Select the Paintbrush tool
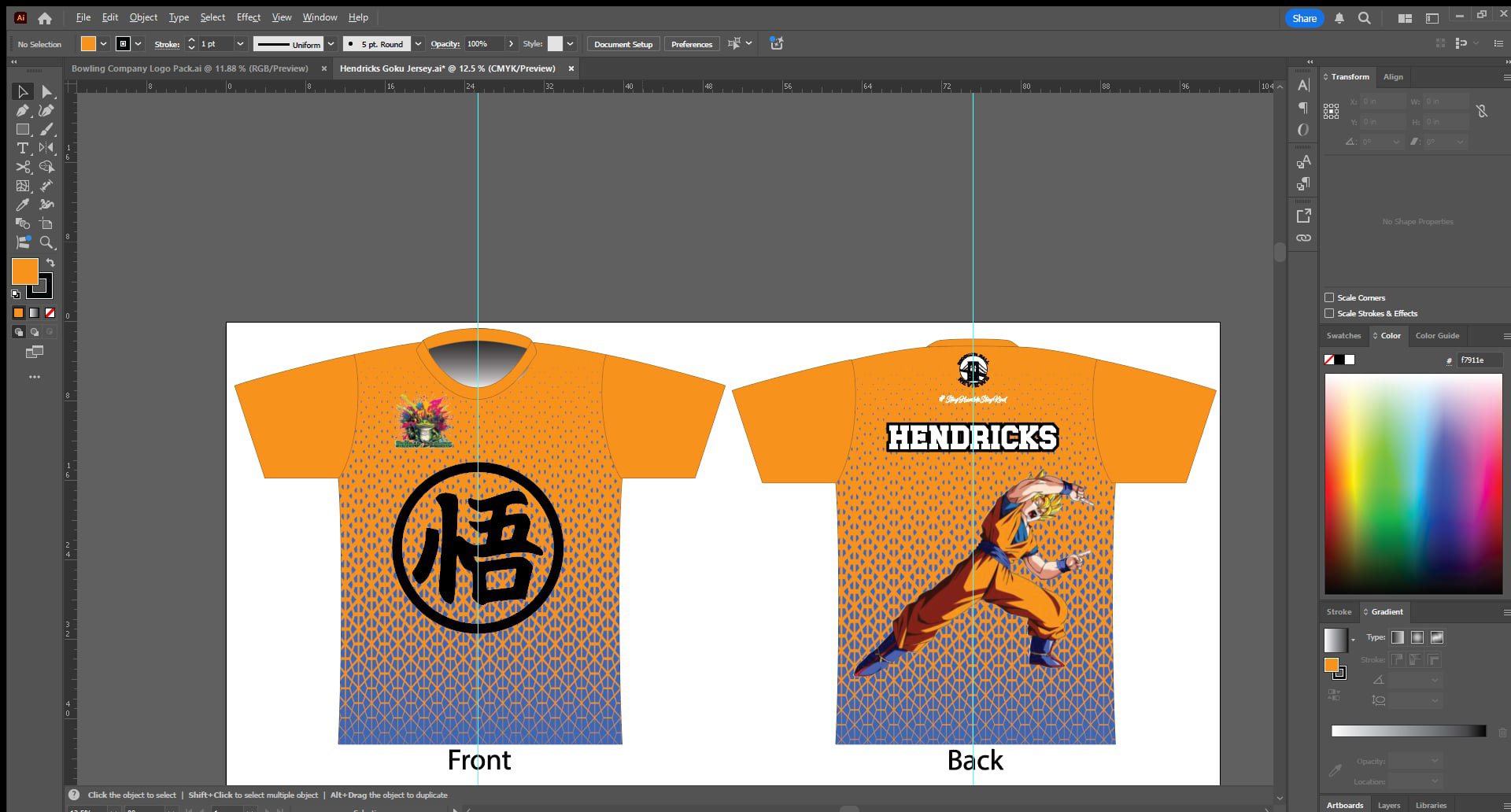Image resolution: width=1511 pixels, height=812 pixels. click(46, 130)
